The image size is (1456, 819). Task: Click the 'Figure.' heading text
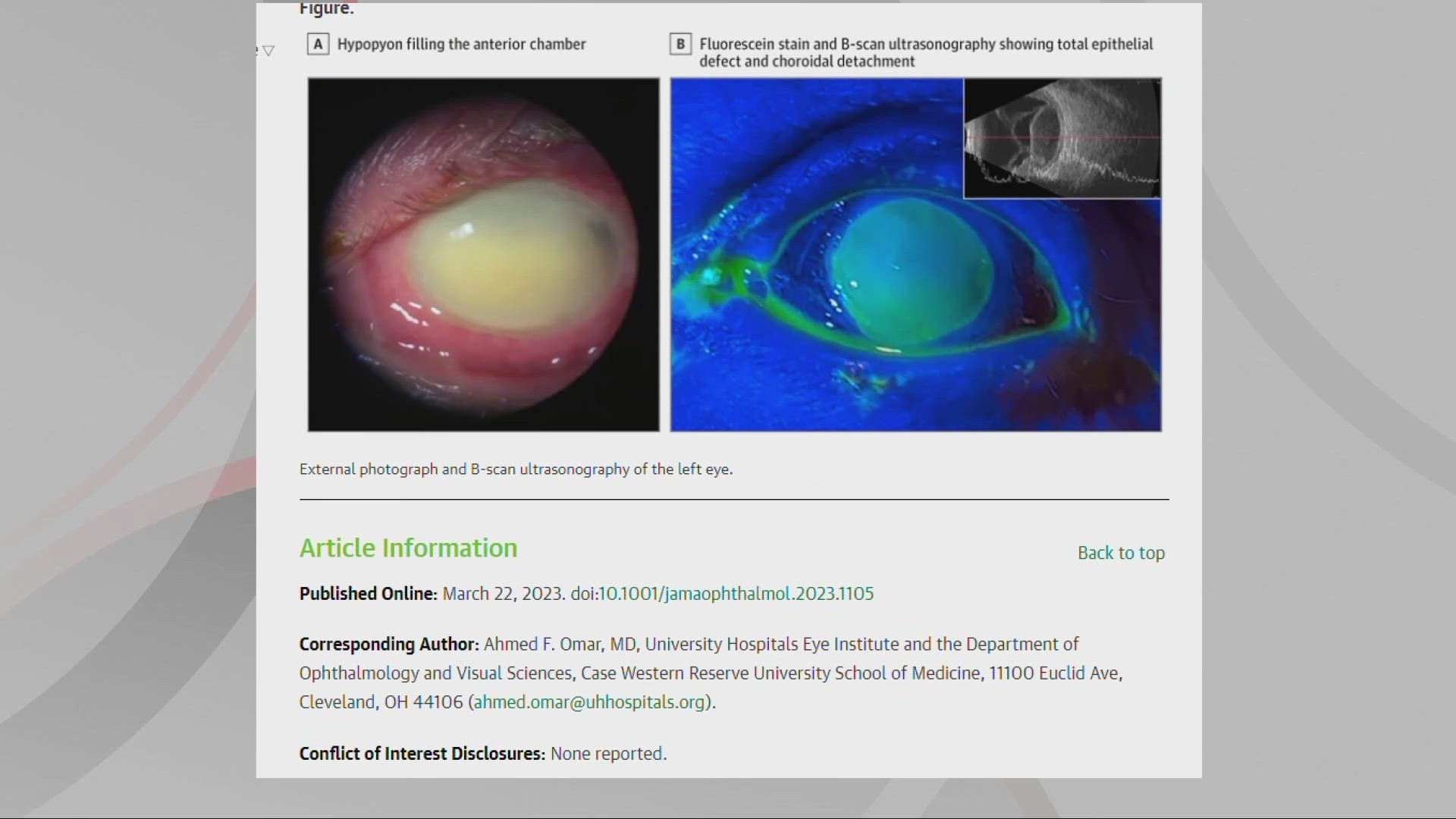(326, 9)
